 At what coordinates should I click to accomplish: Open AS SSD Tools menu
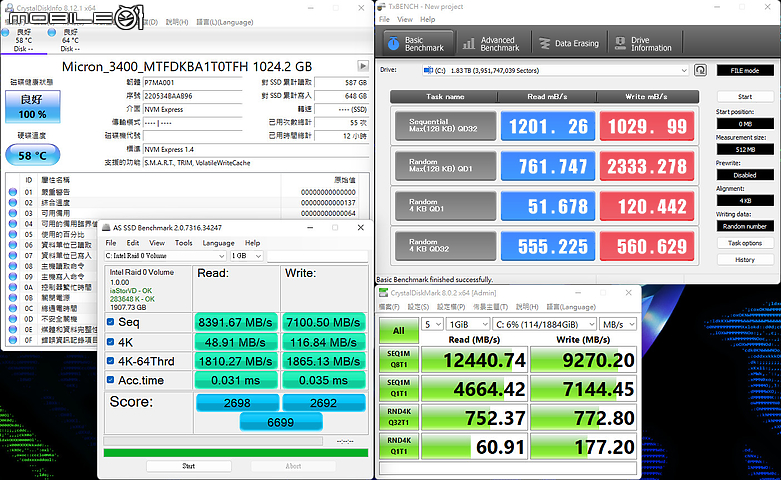[x=183, y=243]
